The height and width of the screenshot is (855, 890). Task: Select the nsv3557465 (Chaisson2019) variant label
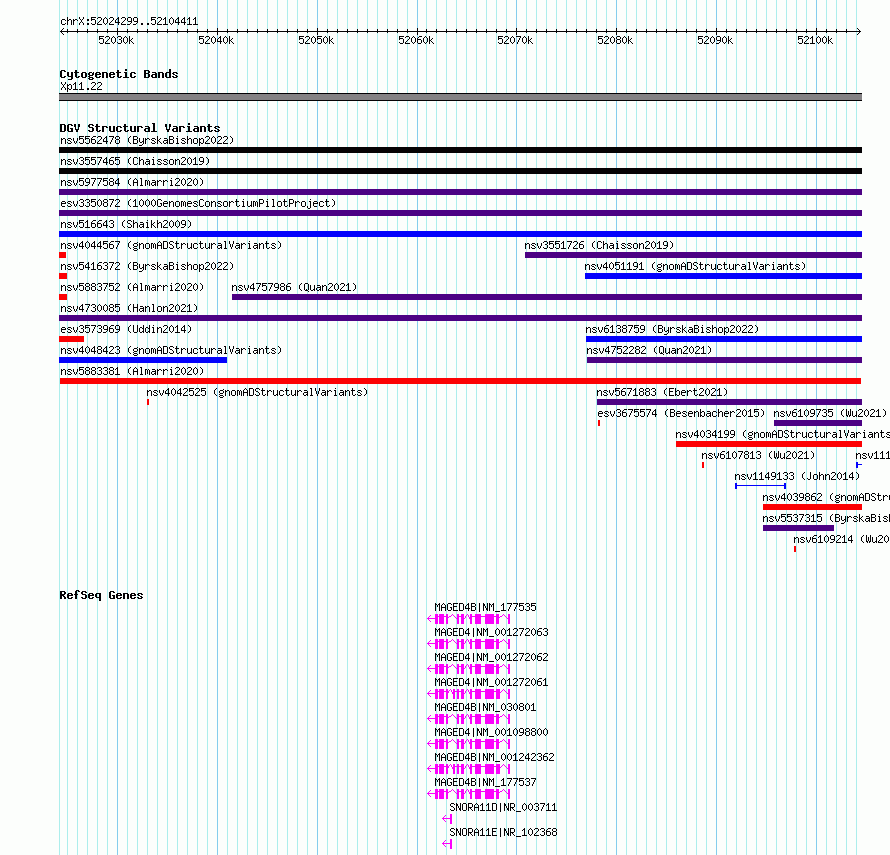[135, 161]
